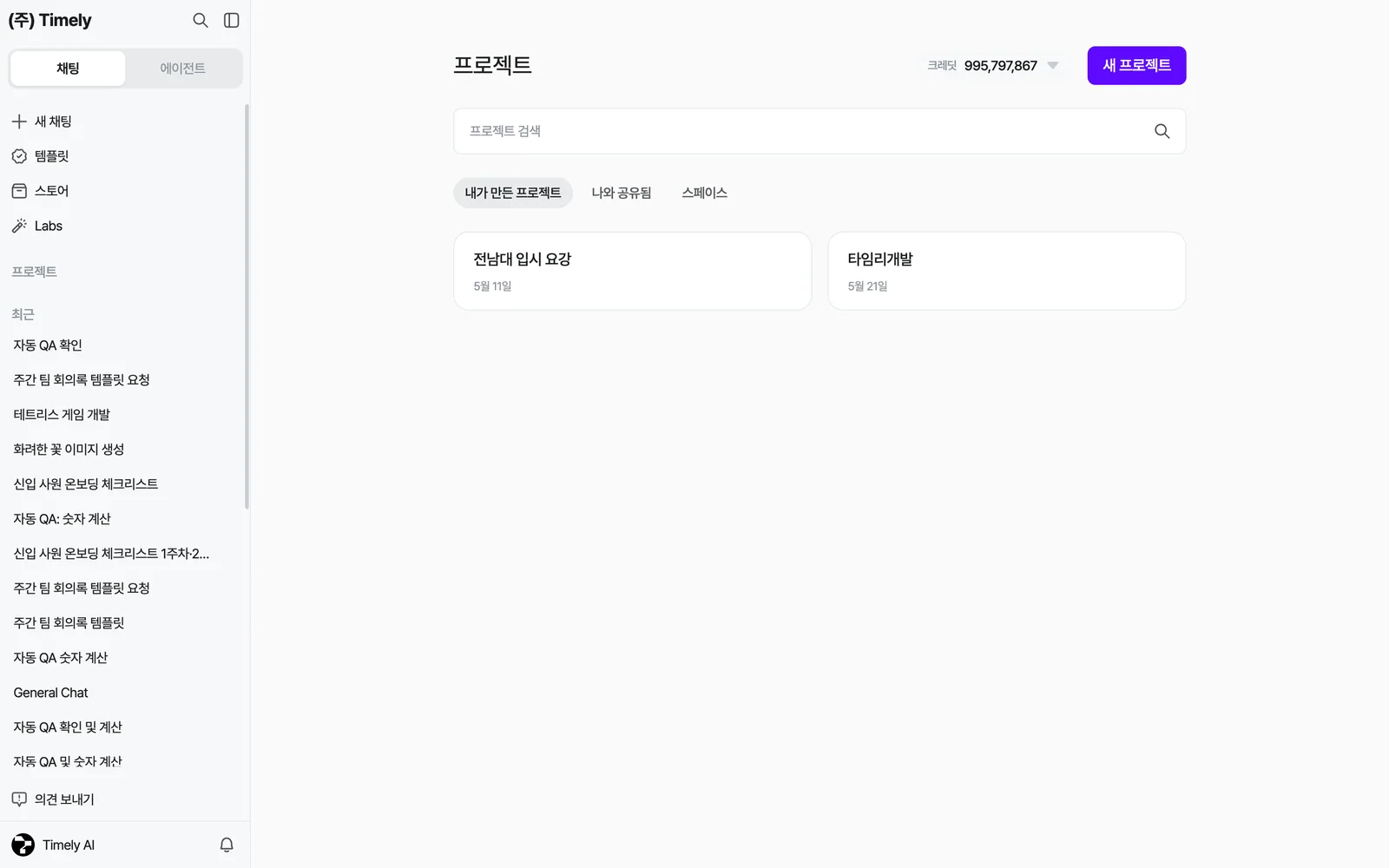1389x868 pixels.
Task: Open chat 화려한 꽃 이미지 생성
Action: coord(122,450)
